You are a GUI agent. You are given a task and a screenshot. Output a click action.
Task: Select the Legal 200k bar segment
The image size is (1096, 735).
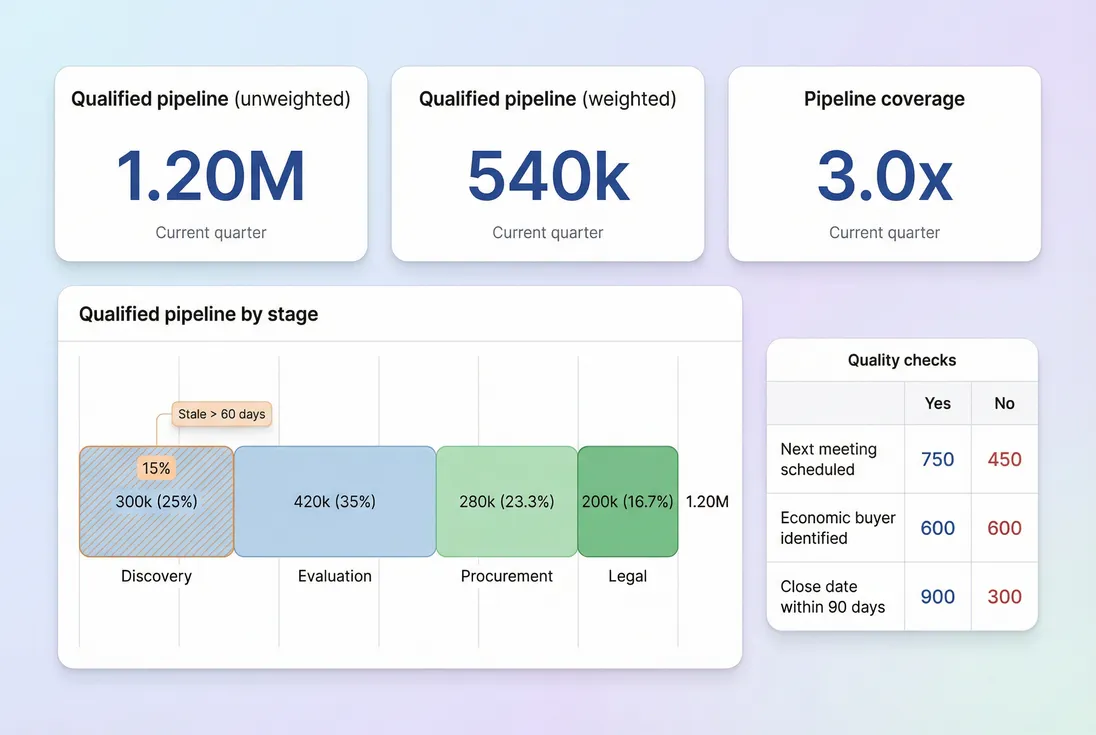point(627,501)
